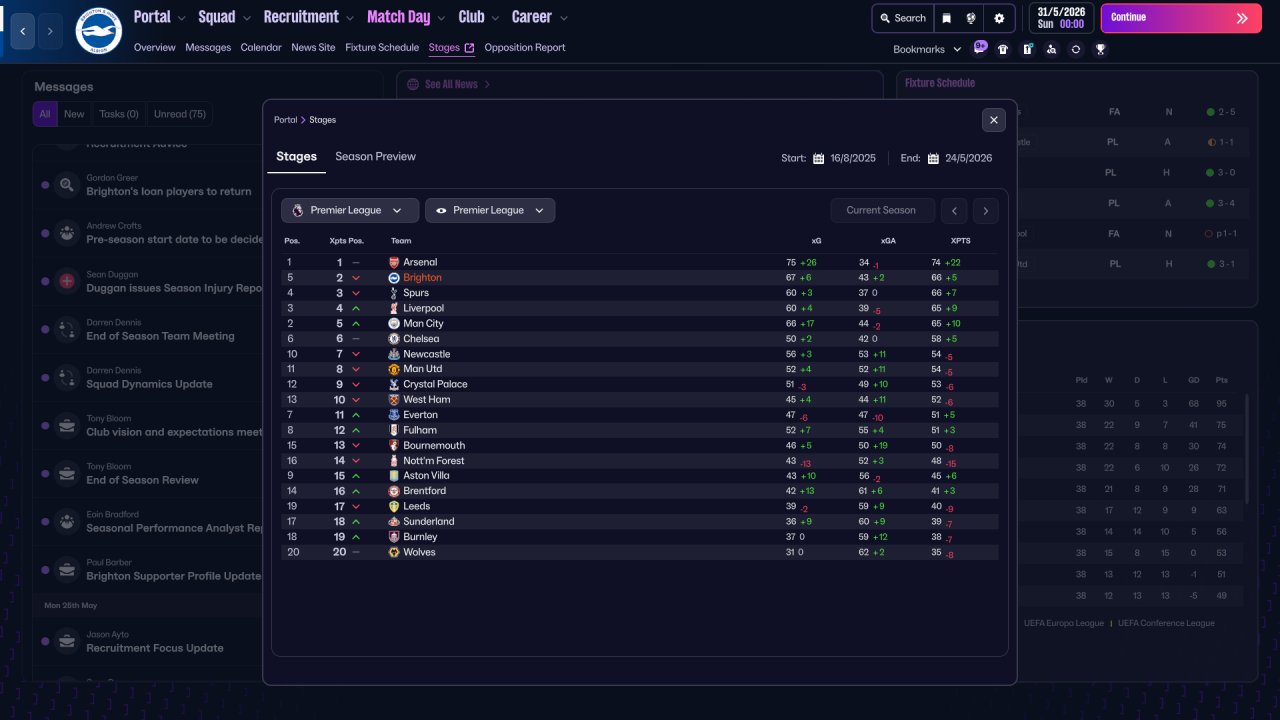The height and width of the screenshot is (720, 1280).
Task: Open the Messages submenu item in the top navigation
Action: pos(208,47)
